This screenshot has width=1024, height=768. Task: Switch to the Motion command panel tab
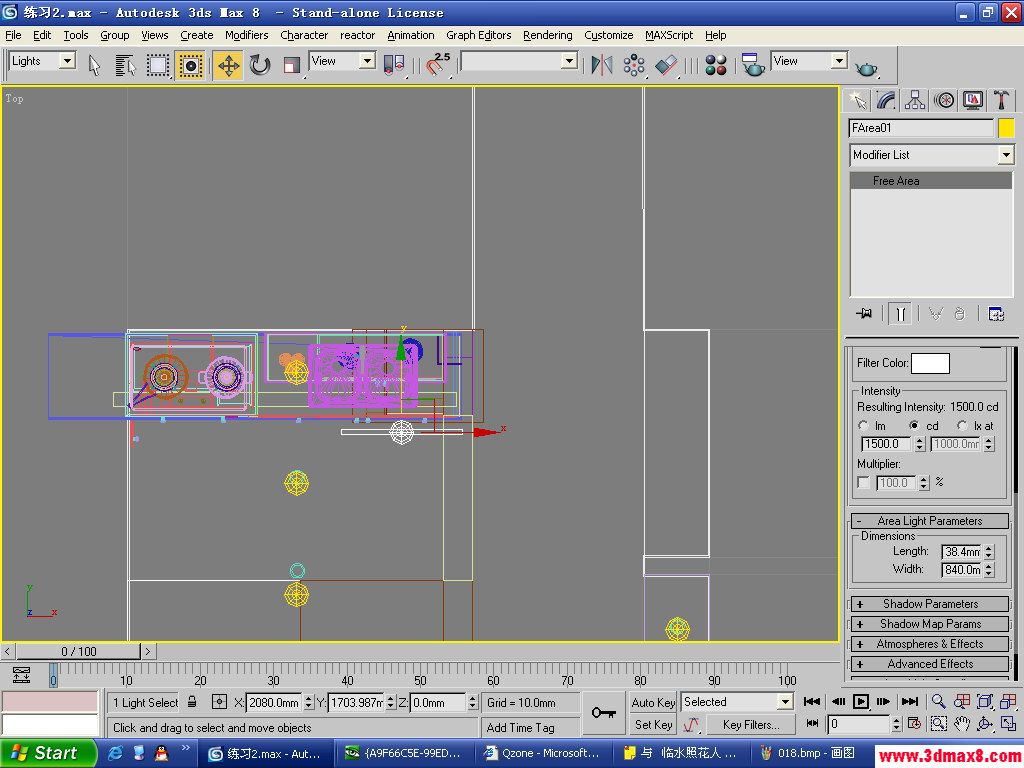pos(944,100)
